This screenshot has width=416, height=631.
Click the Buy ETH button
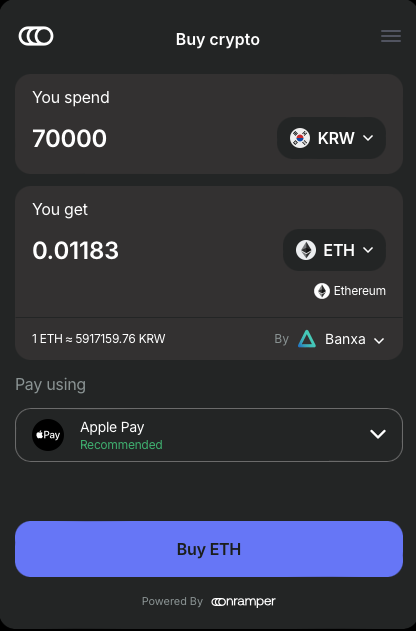(209, 549)
